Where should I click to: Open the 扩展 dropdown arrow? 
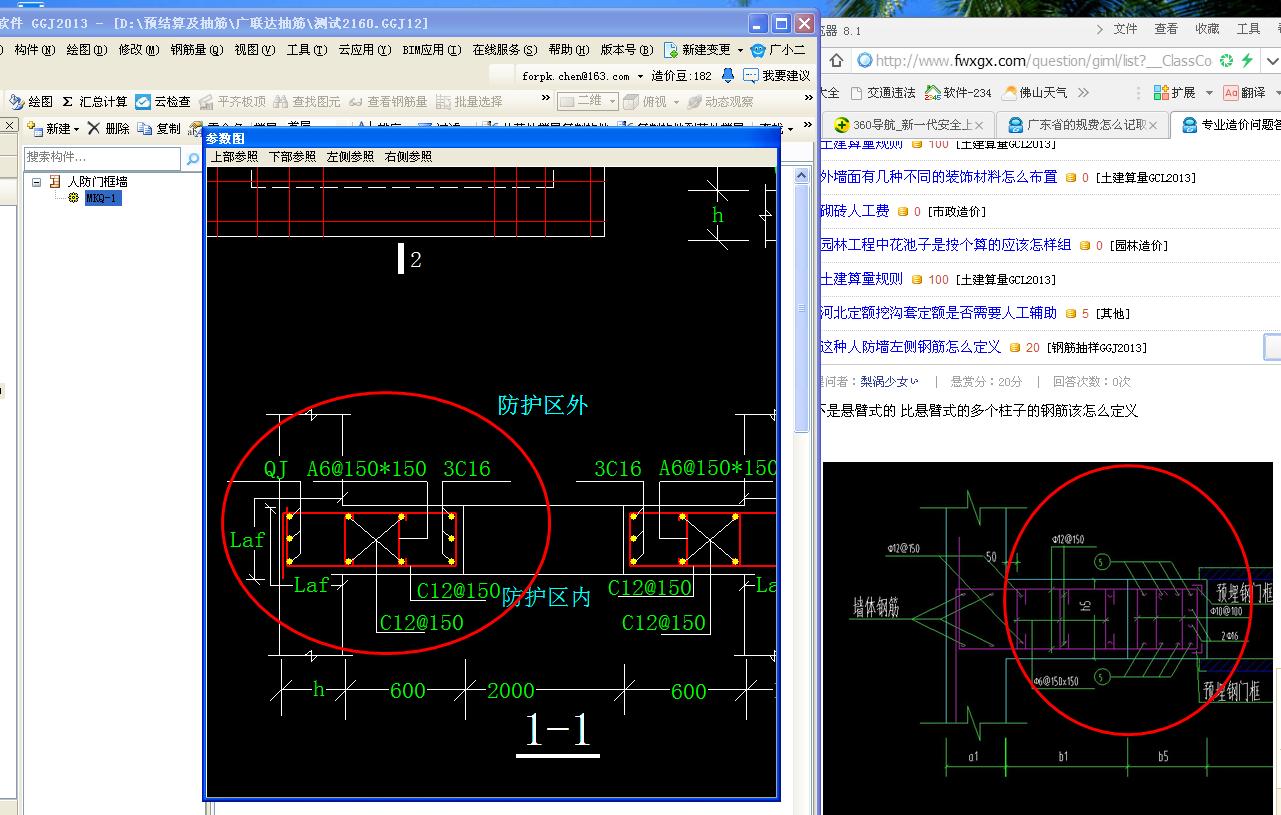1209,92
